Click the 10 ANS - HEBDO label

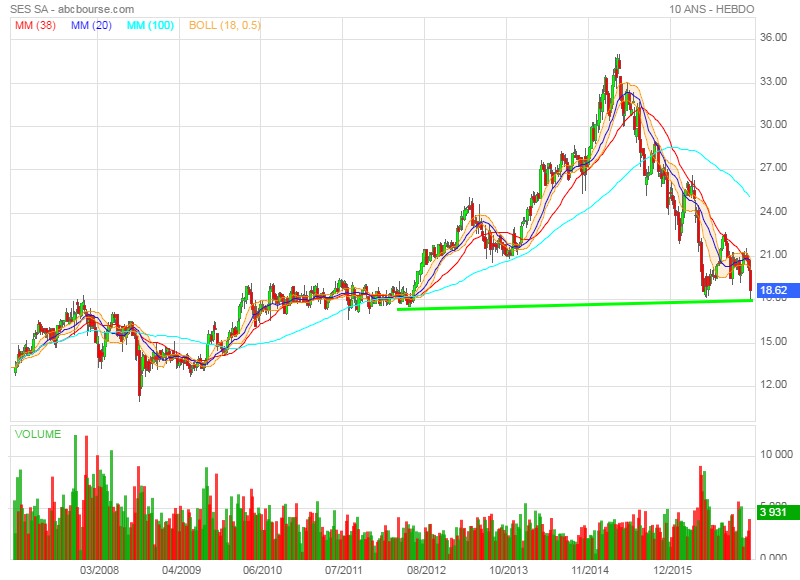click(x=711, y=9)
